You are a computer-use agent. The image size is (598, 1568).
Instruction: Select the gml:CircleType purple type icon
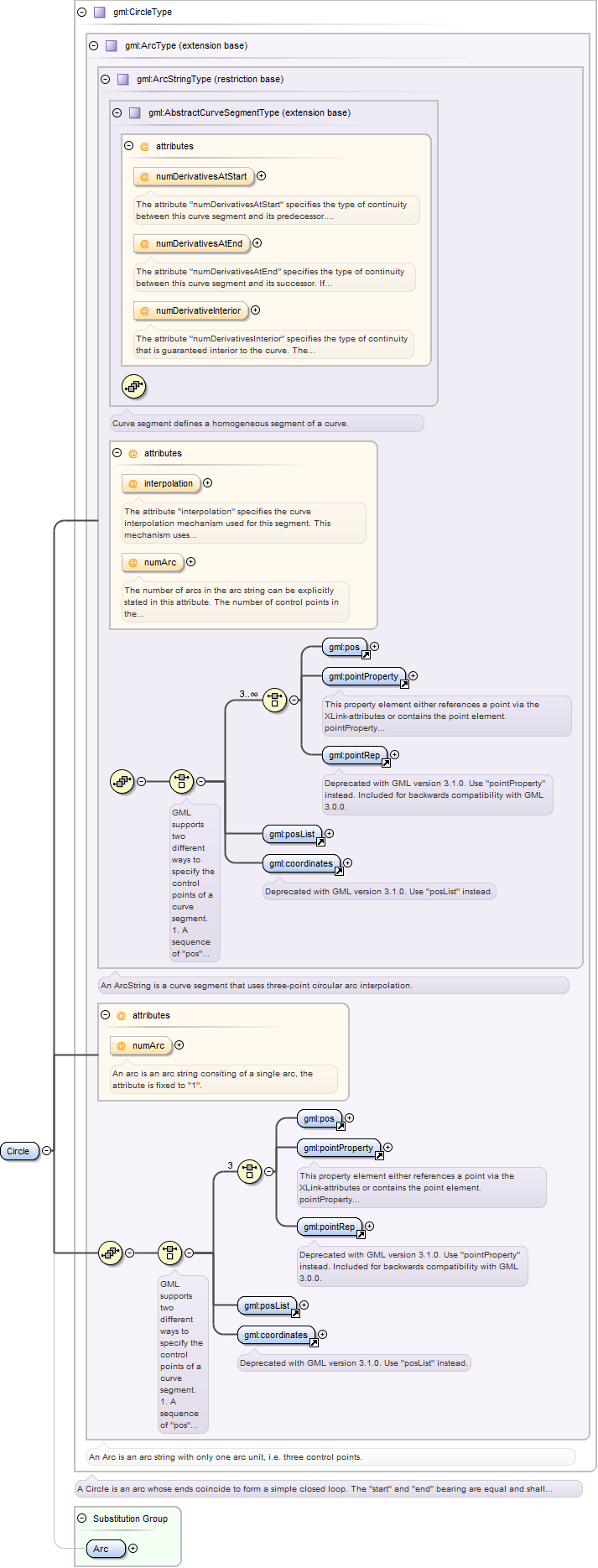(x=100, y=13)
